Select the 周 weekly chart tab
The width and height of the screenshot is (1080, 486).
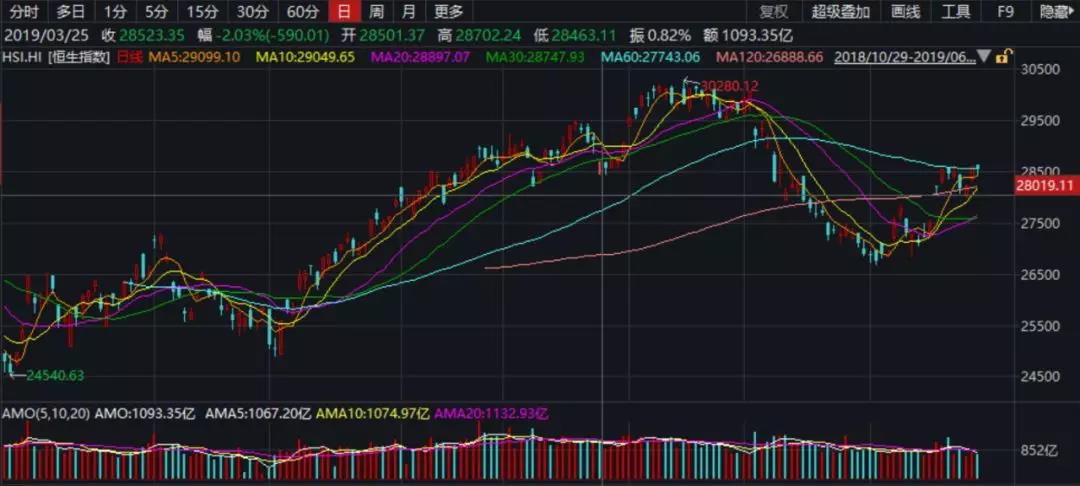click(x=376, y=11)
